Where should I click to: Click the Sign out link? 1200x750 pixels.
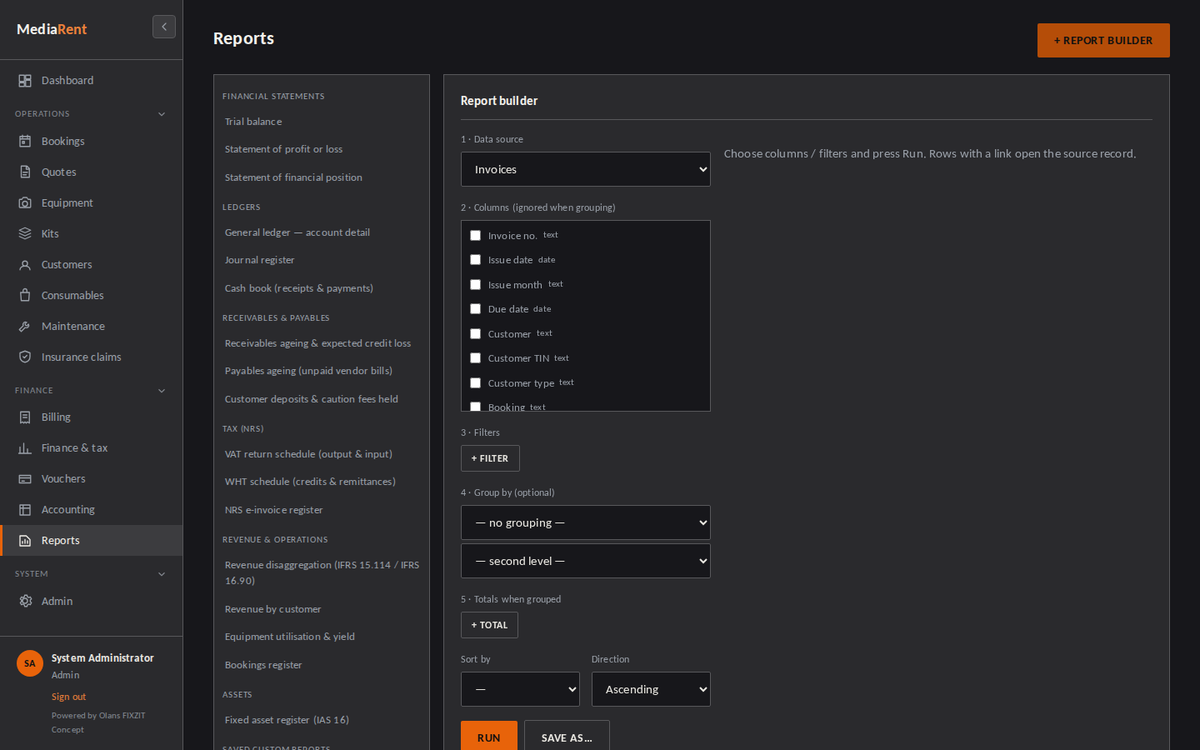pyautogui.click(x=69, y=696)
